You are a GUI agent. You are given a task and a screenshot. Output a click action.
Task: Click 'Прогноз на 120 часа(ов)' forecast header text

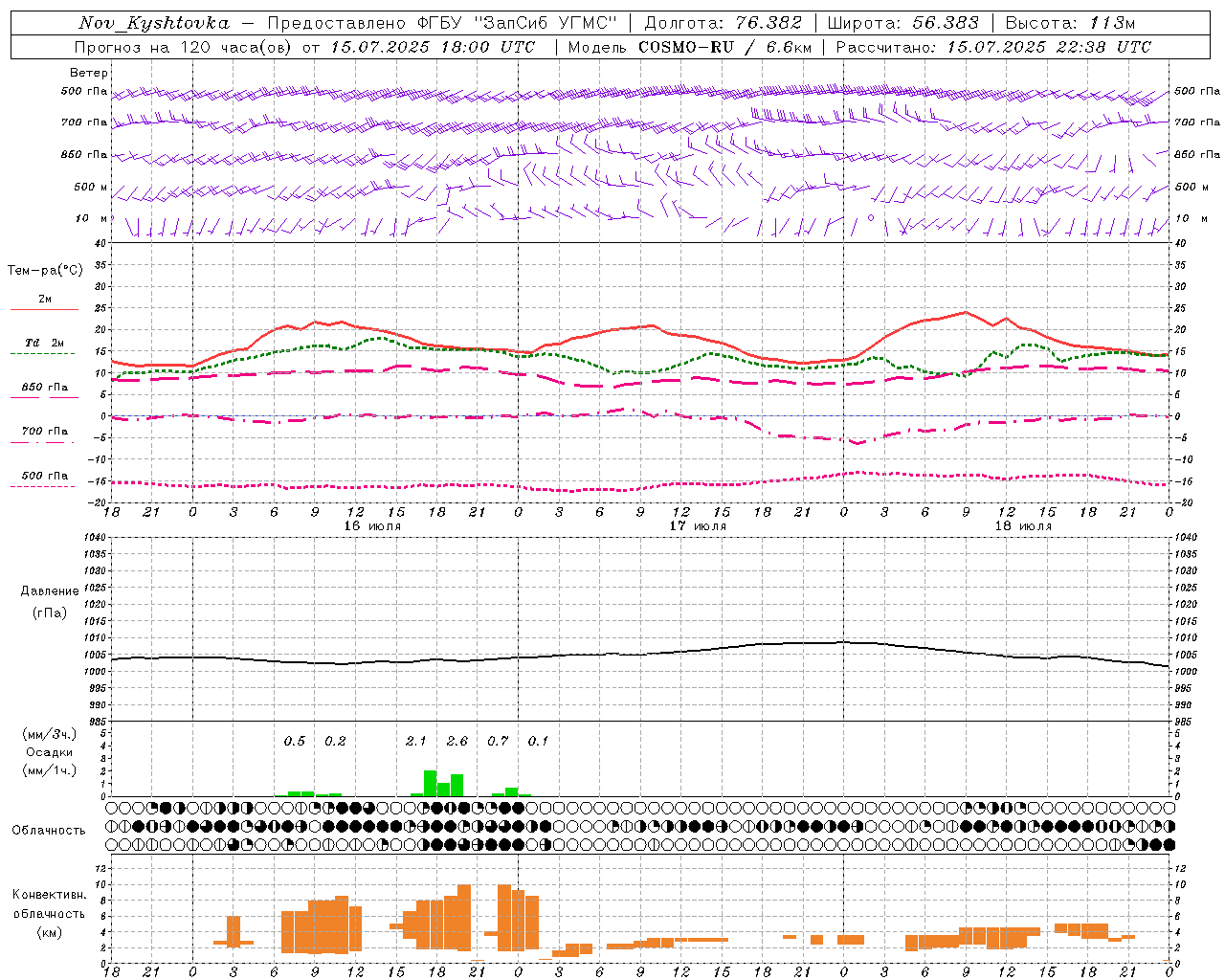(185, 47)
